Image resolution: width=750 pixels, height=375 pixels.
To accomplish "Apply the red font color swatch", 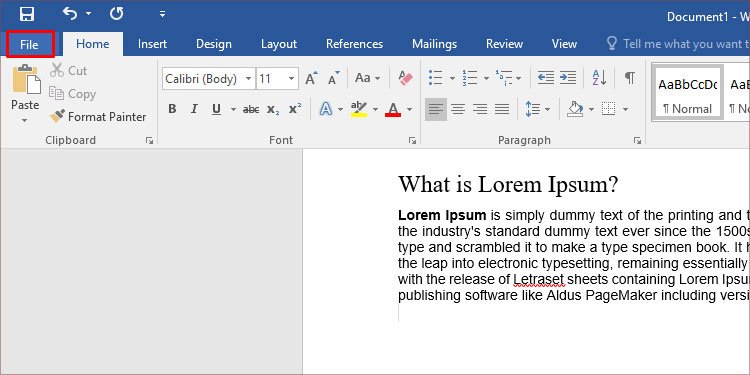I will coord(393,110).
